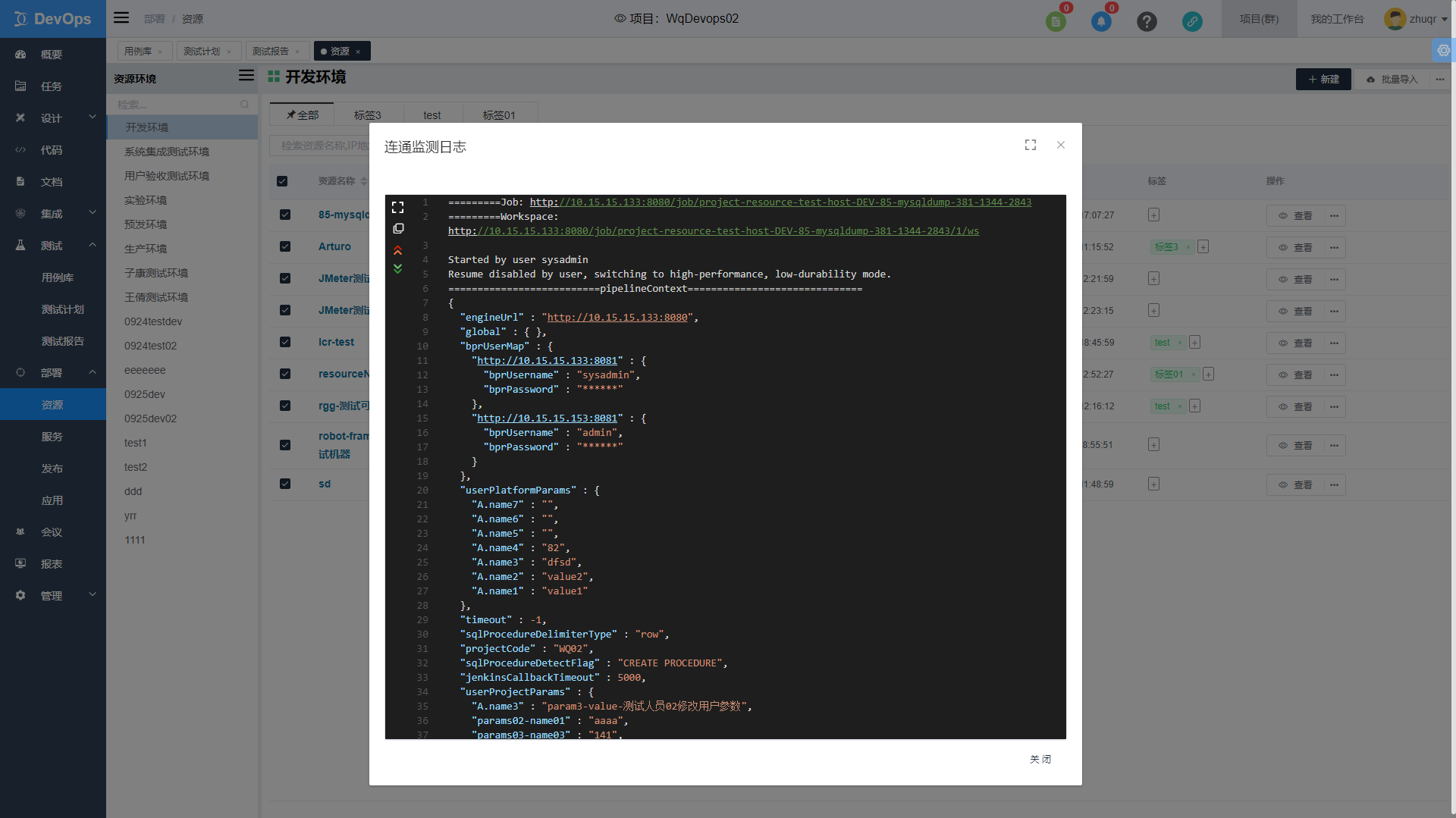Jump to log bottom with green down arrows
The height and width of the screenshot is (818, 1456).
click(397, 268)
